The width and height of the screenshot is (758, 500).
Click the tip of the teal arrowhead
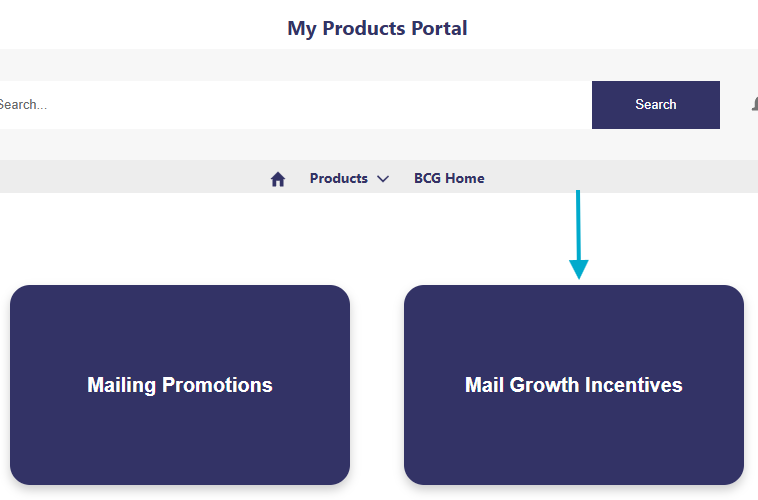click(x=578, y=277)
